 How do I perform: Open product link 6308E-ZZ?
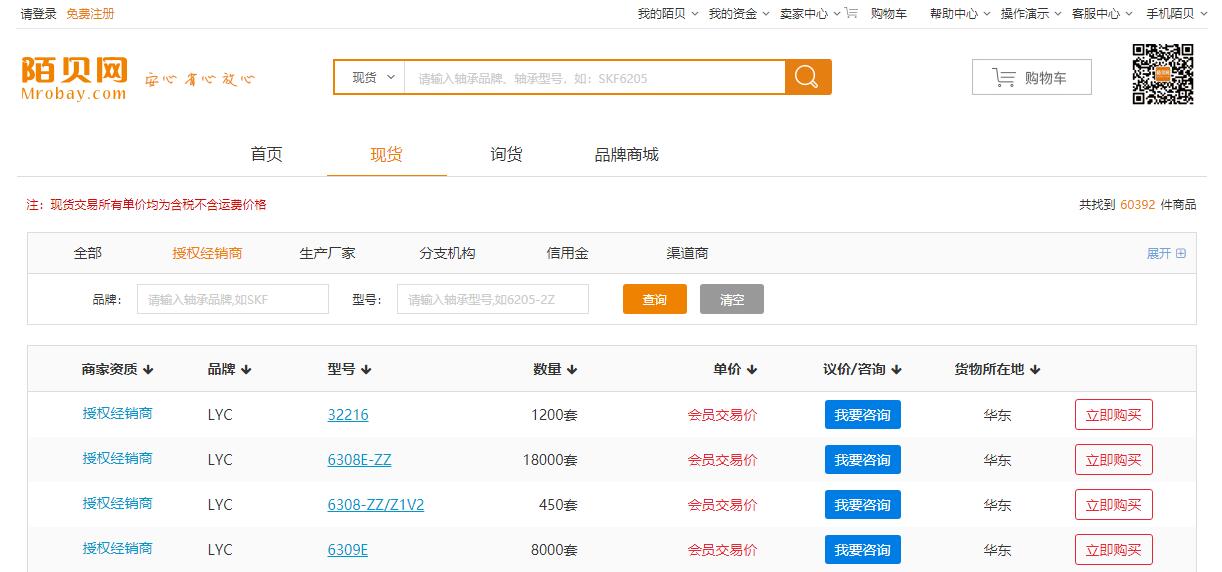359,460
